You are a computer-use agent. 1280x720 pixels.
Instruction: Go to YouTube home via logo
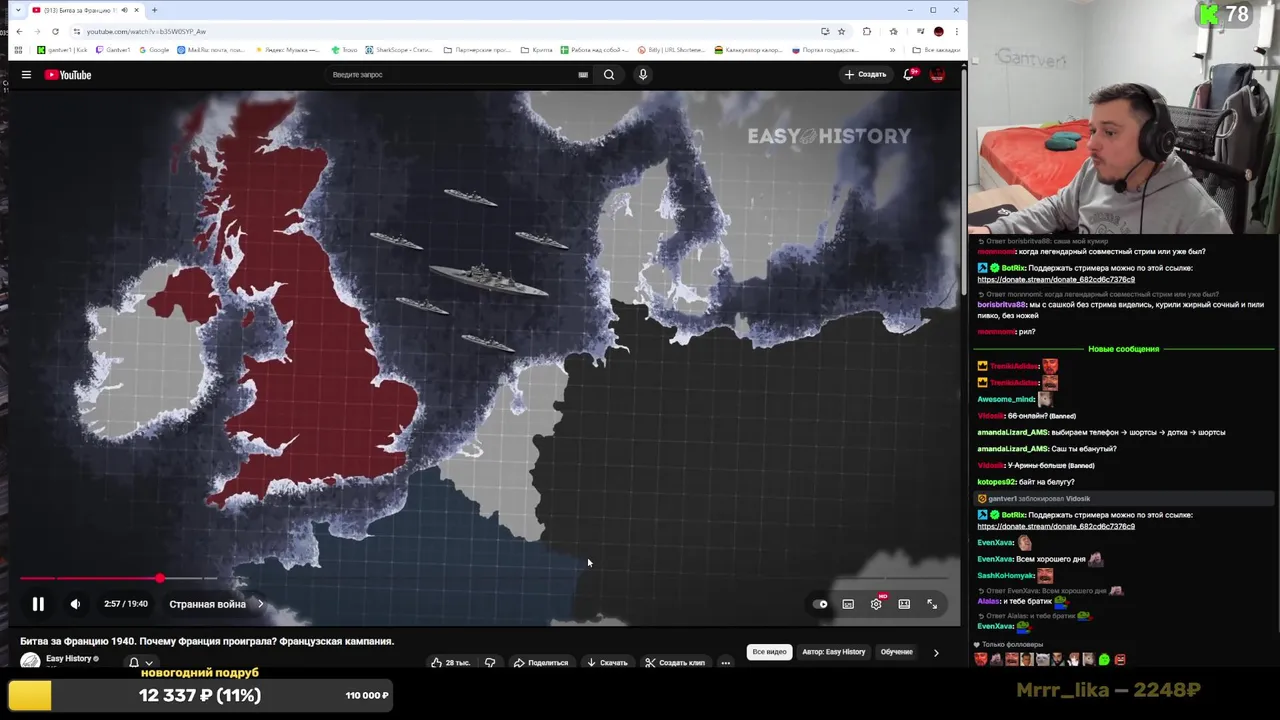[68, 75]
